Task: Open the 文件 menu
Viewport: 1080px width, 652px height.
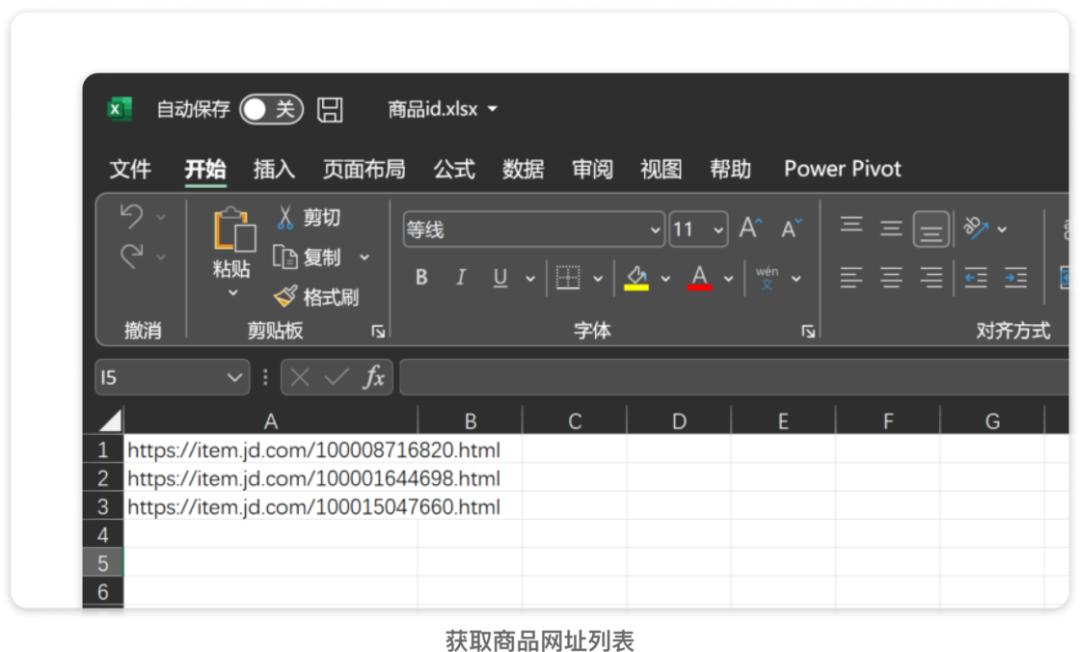Action: (130, 169)
